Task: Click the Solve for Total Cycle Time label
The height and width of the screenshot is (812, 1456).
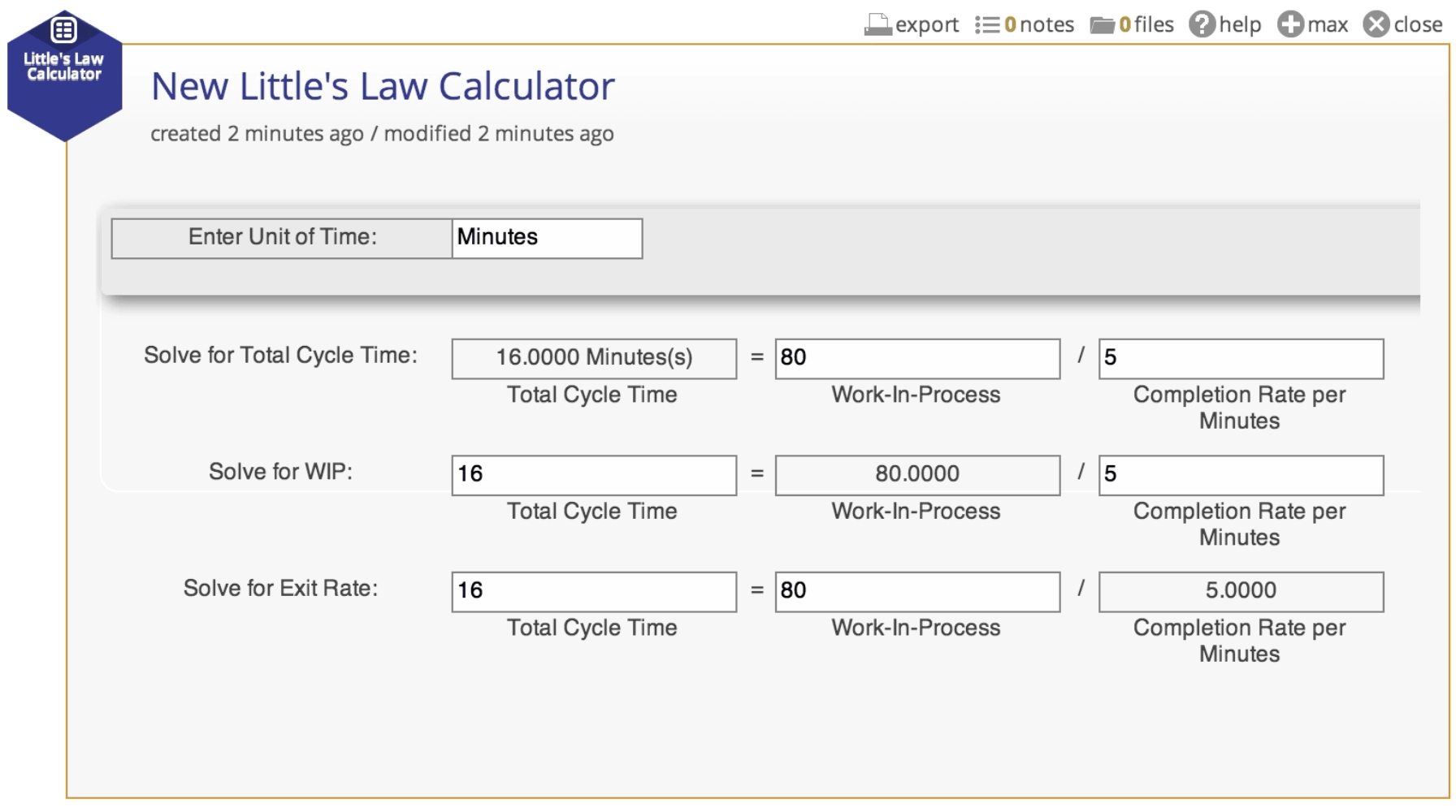Action: (280, 356)
